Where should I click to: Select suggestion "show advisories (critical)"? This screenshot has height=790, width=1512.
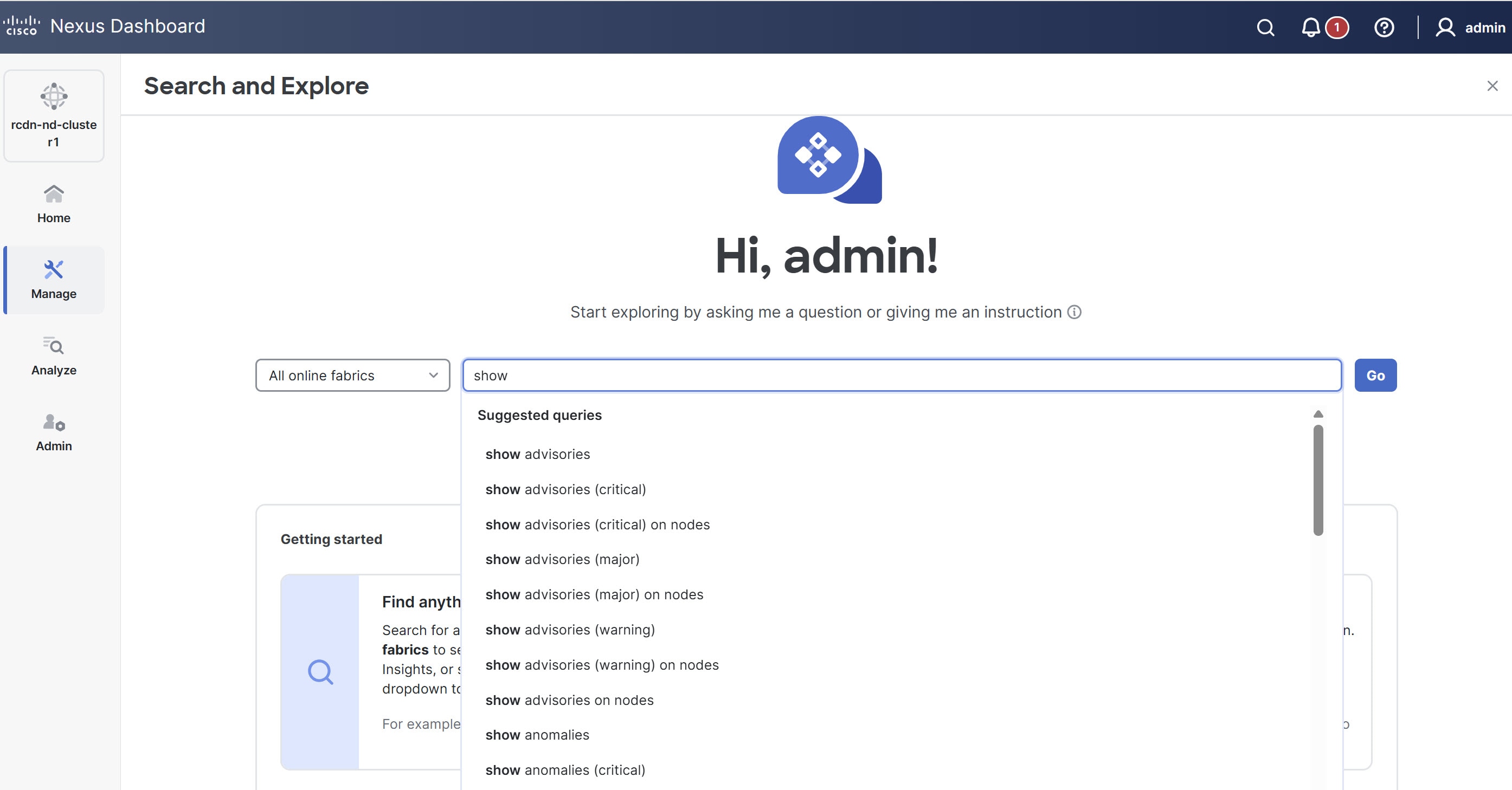point(565,489)
